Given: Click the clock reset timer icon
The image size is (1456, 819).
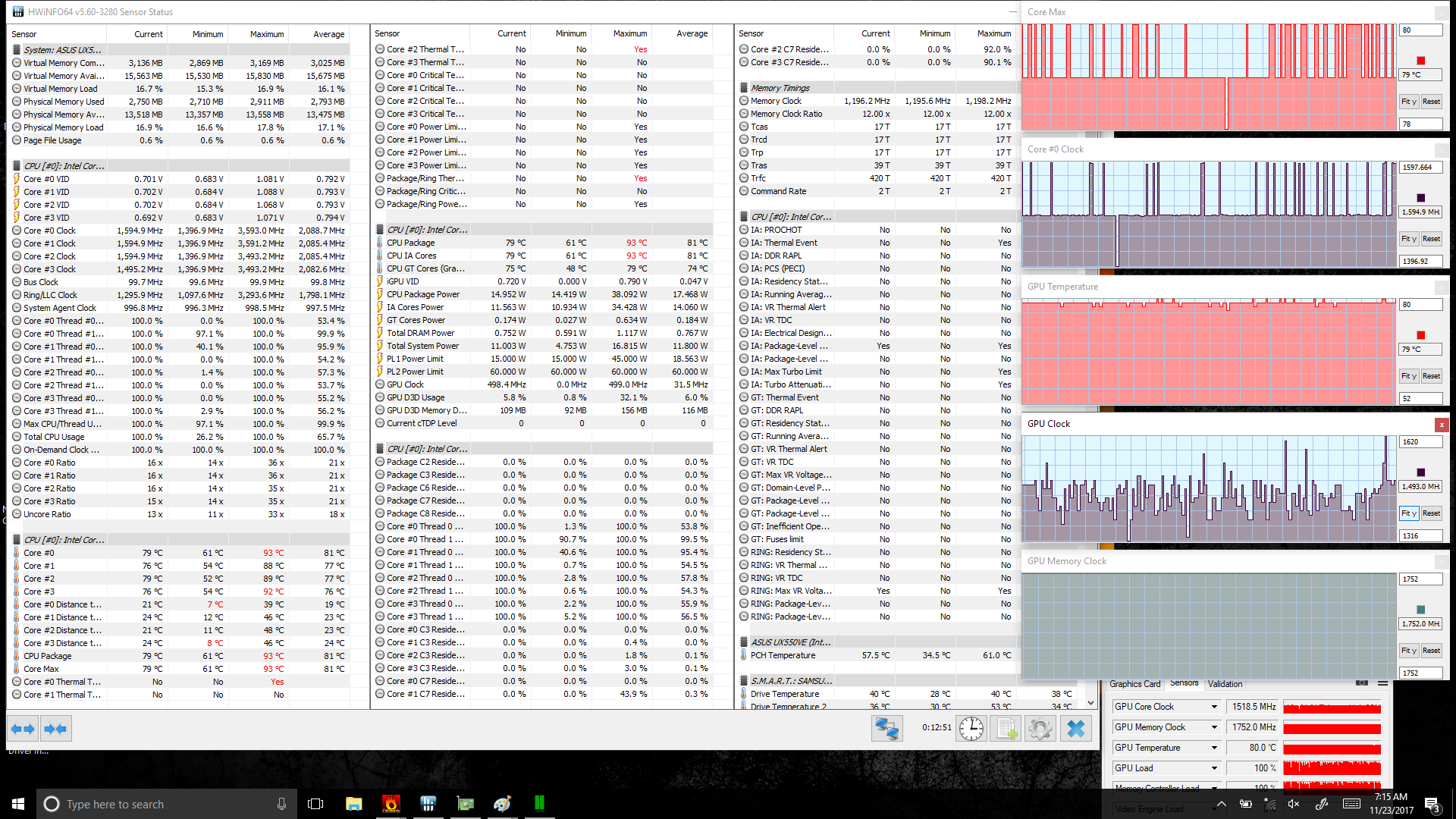Looking at the screenshot, I should (971, 729).
